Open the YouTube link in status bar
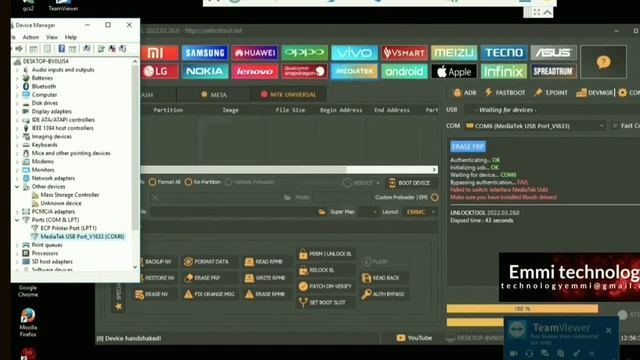The width and height of the screenshot is (640, 360). point(414,338)
